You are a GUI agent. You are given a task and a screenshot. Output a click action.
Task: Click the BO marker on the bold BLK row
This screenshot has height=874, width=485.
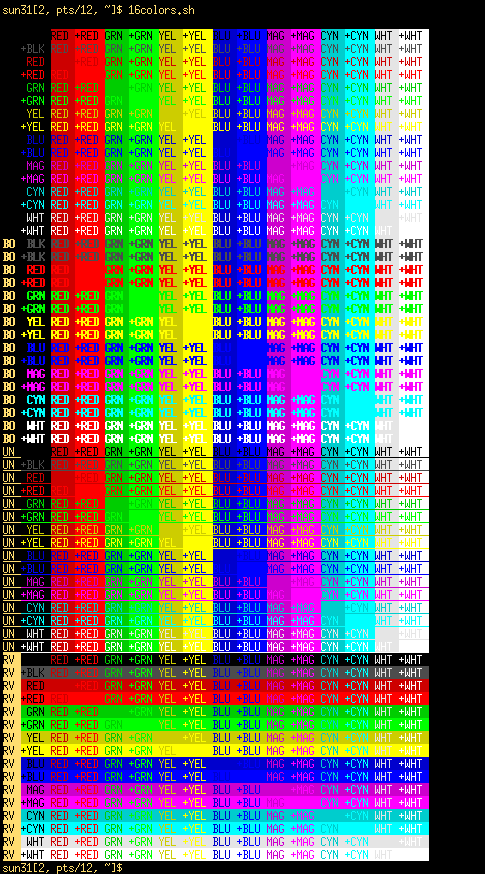pos(8,244)
